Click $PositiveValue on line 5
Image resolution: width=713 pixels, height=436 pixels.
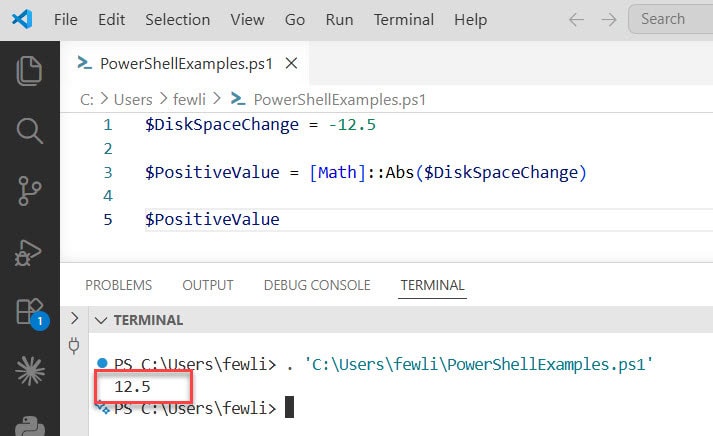tap(212, 220)
